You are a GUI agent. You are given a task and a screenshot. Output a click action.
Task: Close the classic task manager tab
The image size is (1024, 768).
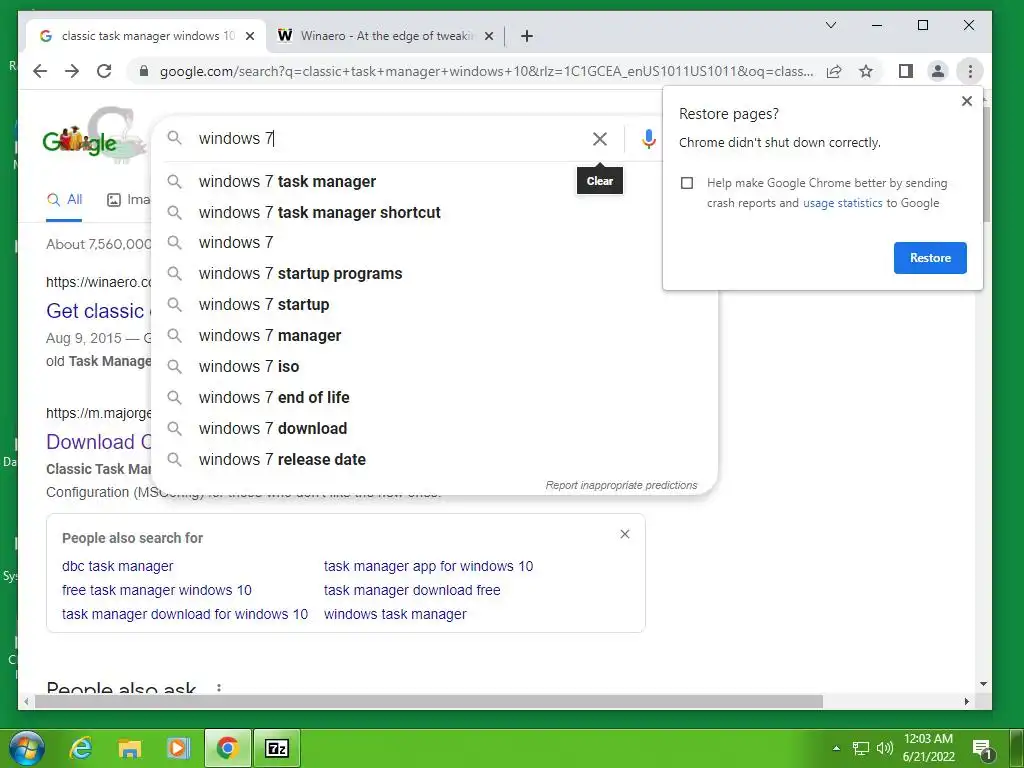click(249, 36)
